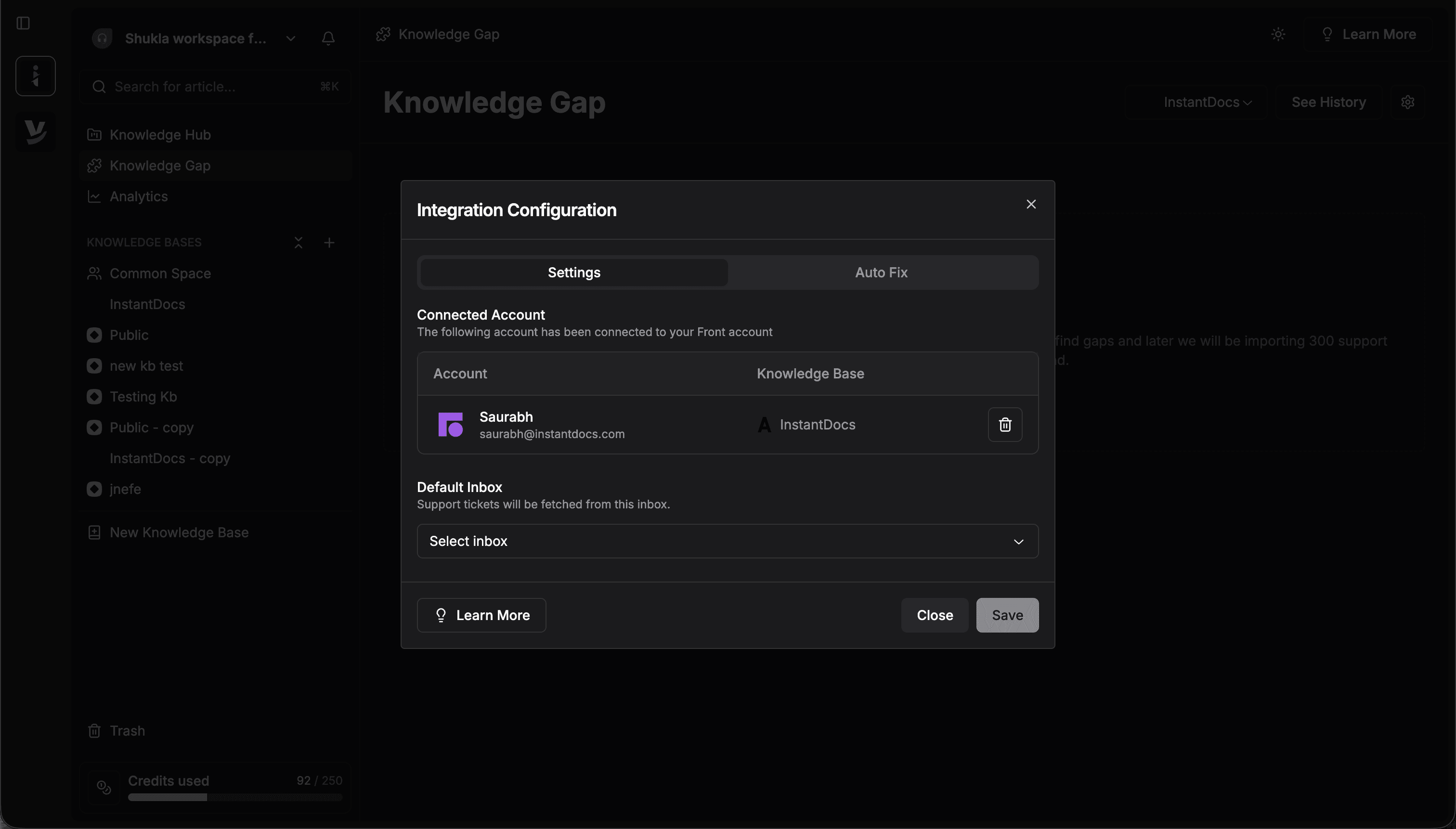Image resolution: width=1456 pixels, height=829 pixels.
Task: Collapse the Knowledge Bases section
Action: point(299,242)
